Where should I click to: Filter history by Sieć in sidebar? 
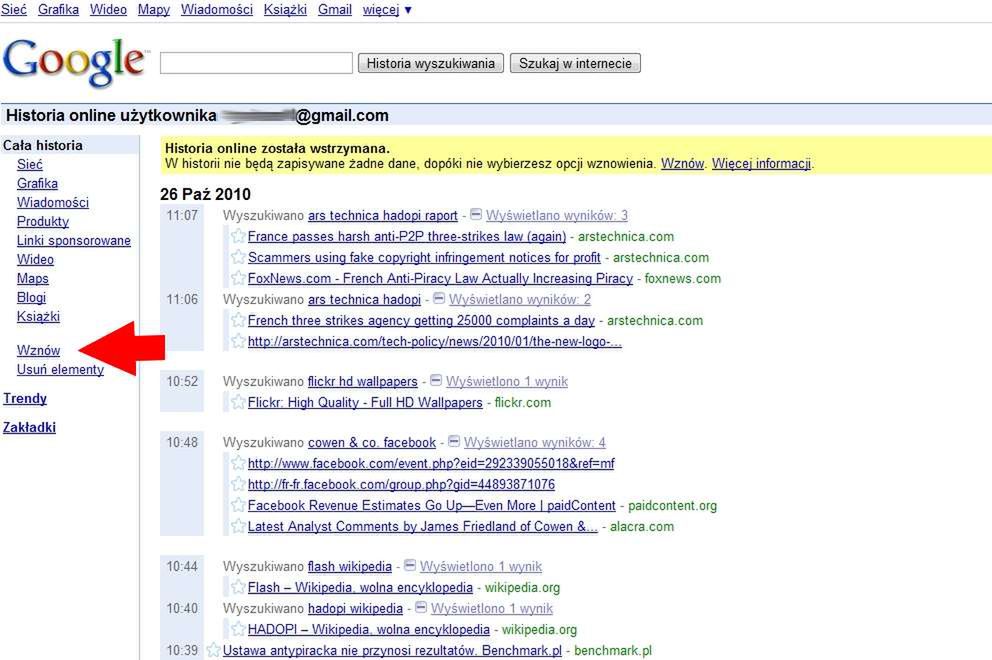30,165
